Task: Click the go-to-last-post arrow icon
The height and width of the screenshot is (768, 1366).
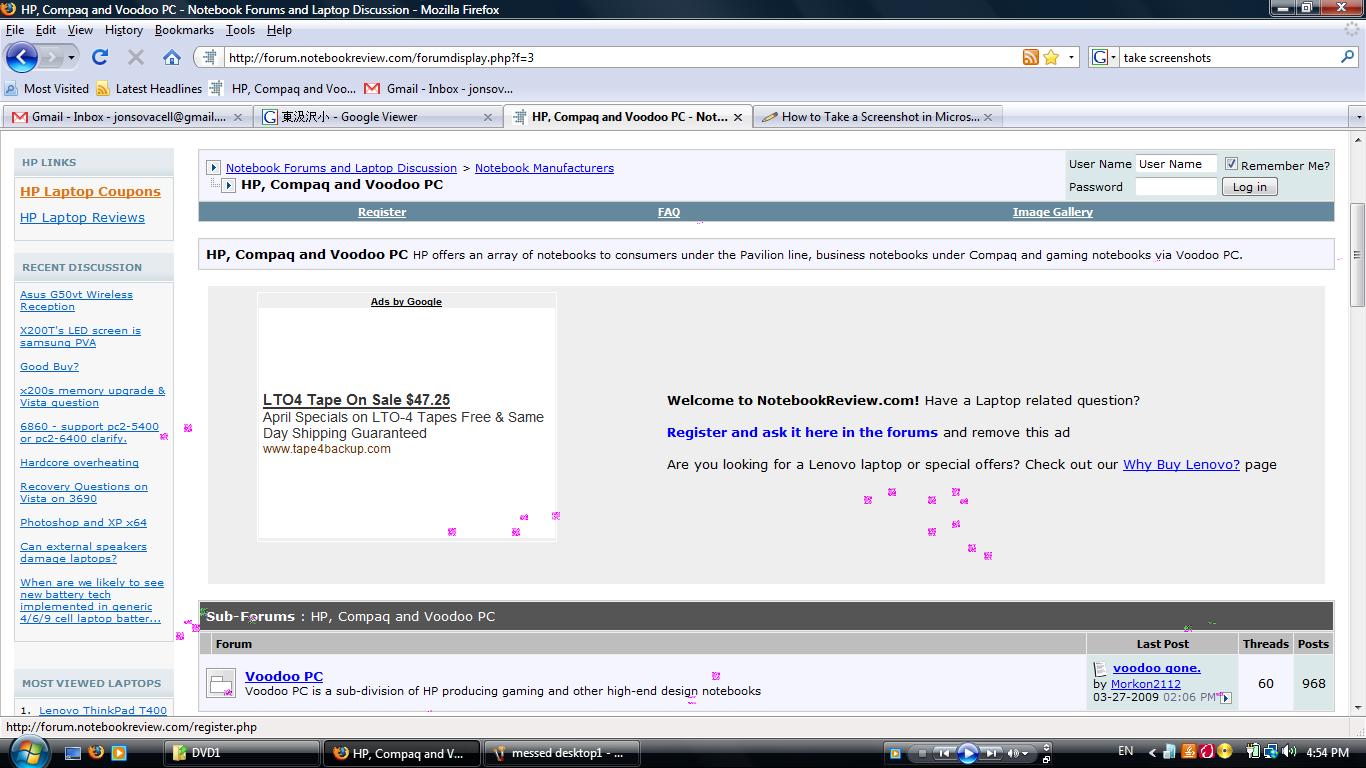Action: click(1226, 698)
